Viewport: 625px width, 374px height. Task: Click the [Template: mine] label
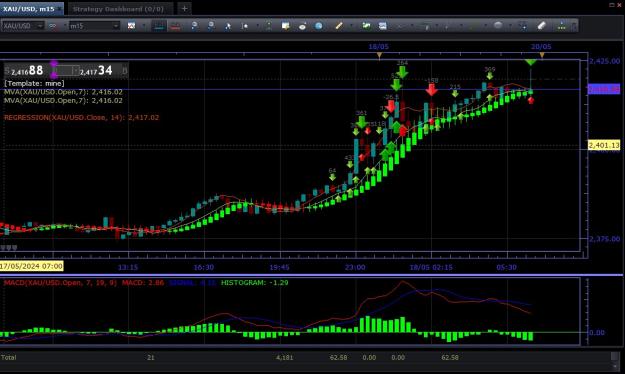point(34,83)
